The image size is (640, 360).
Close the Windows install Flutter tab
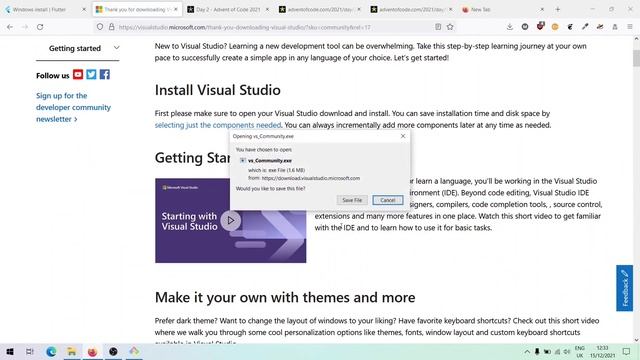[84, 9]
